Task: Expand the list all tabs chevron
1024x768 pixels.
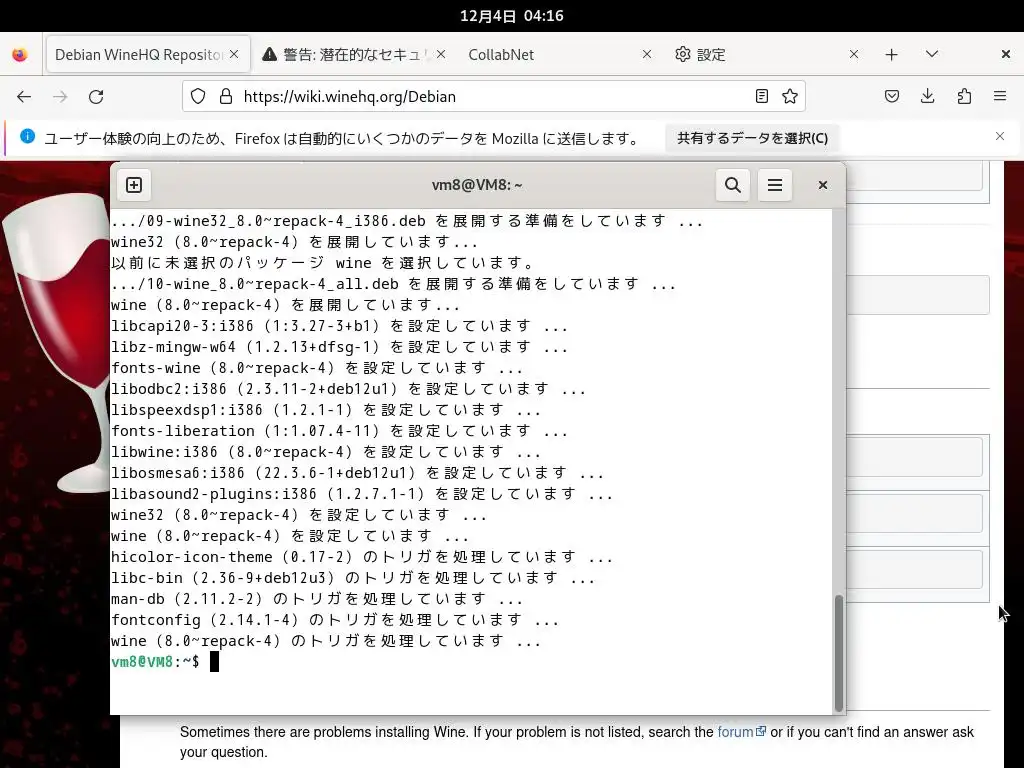Action: [932, 54]
